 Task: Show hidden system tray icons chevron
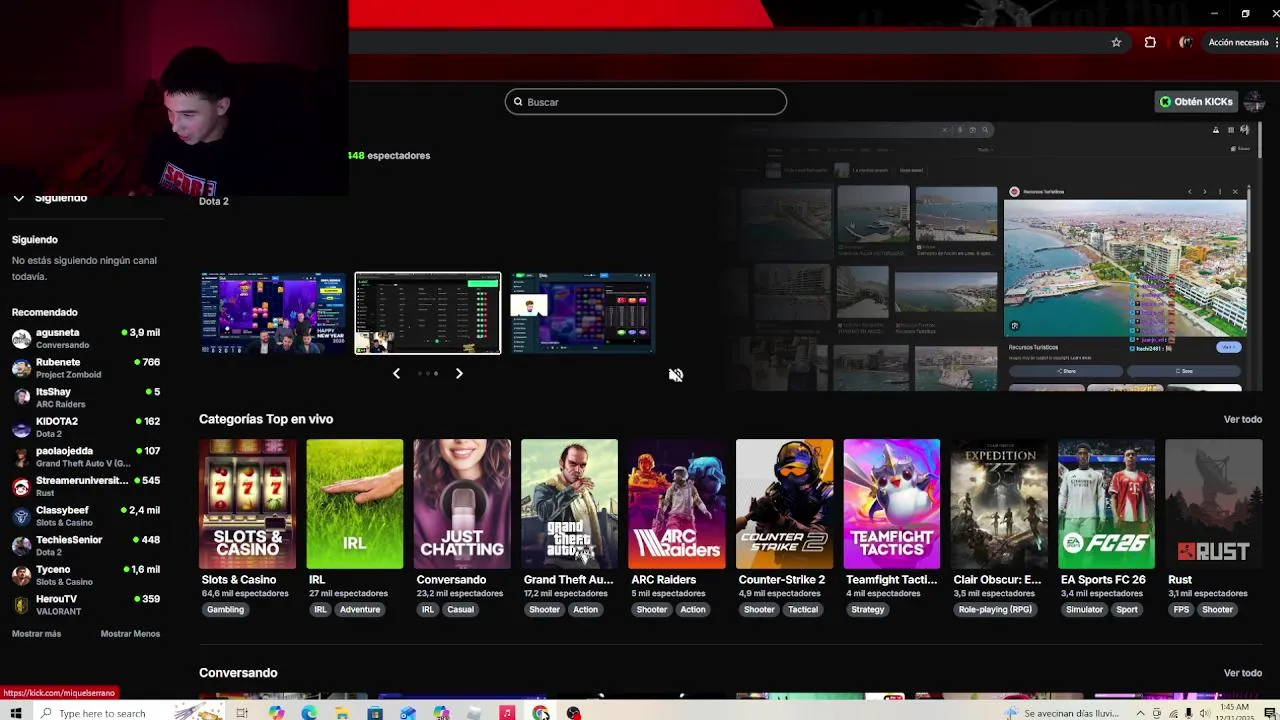(1141, 713)
